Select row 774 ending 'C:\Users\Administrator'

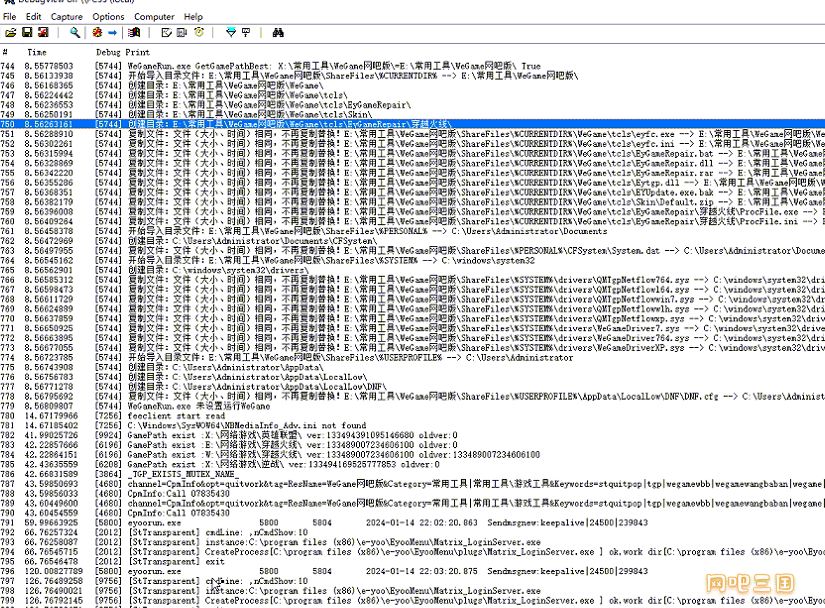412,358
